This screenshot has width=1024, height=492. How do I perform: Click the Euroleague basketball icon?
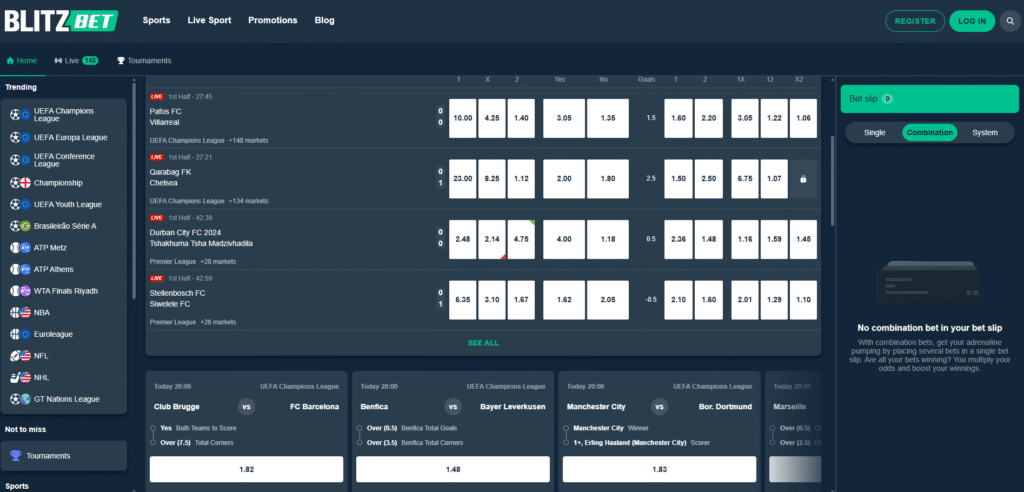tap(21, 334)
